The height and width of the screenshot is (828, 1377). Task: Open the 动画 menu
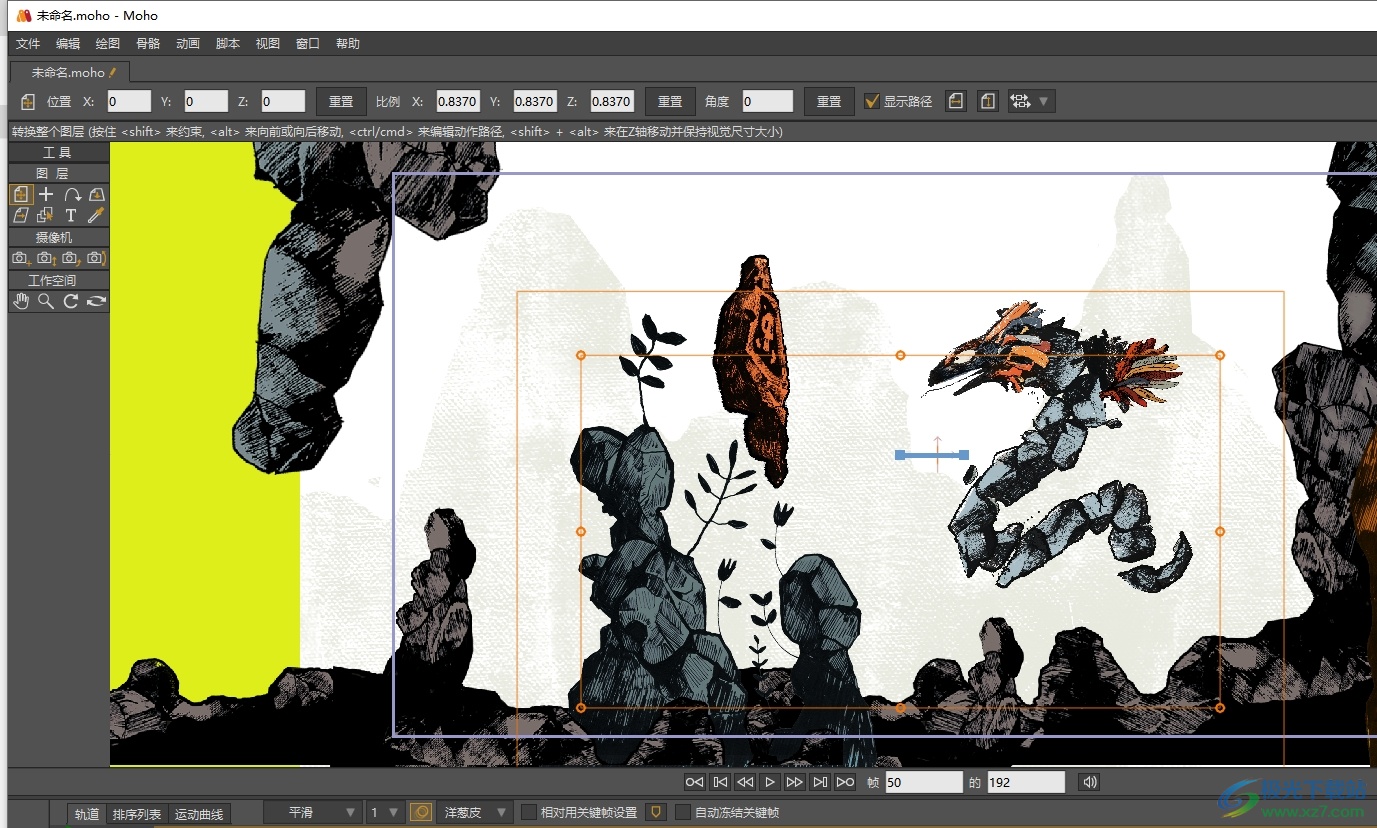click(188, 44)
